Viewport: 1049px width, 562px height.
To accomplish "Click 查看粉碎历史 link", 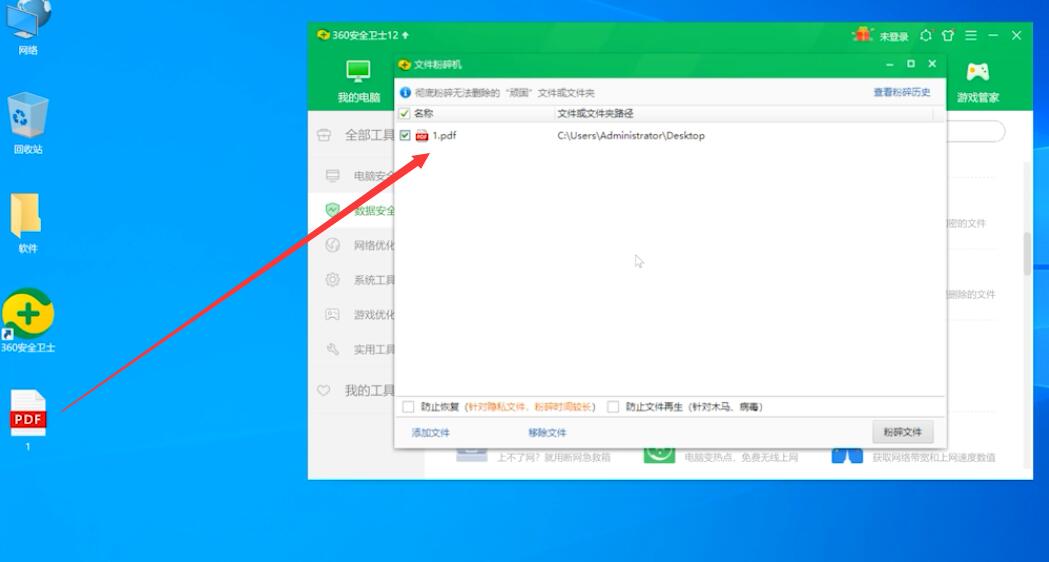I will tap(902, 92).
